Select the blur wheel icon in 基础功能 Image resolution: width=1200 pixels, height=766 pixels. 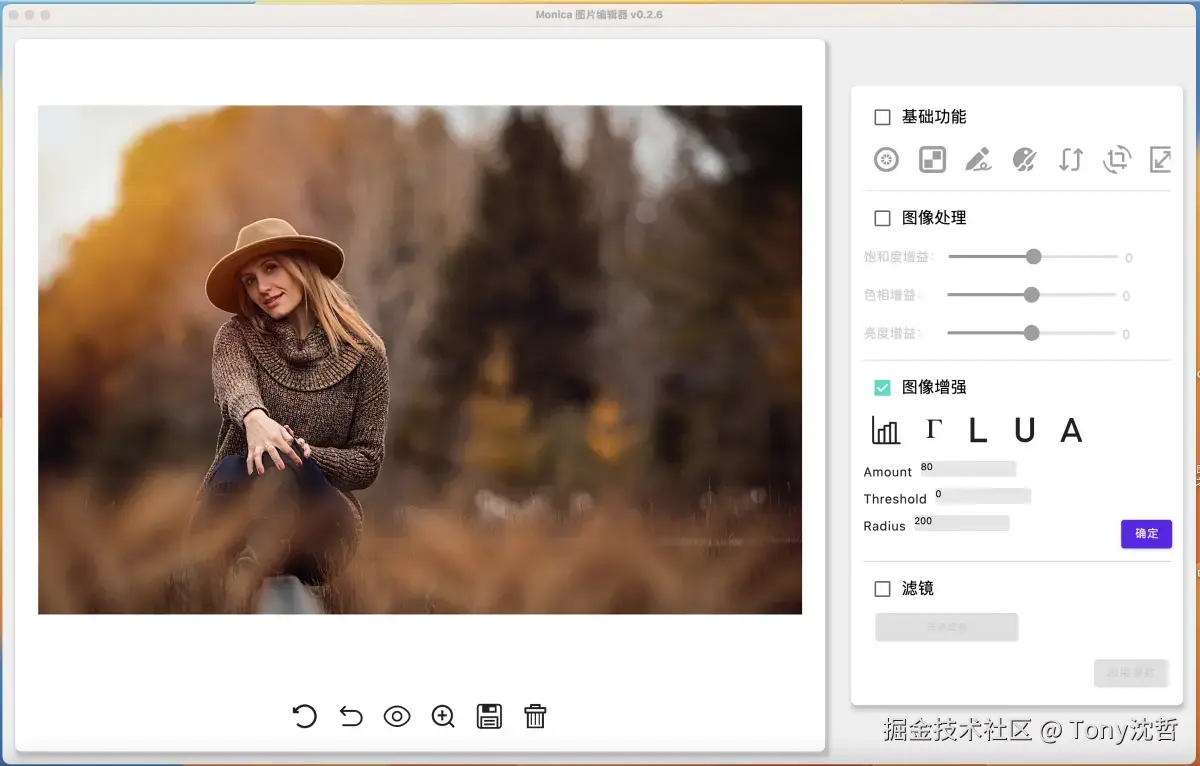(x=886, y=159)
